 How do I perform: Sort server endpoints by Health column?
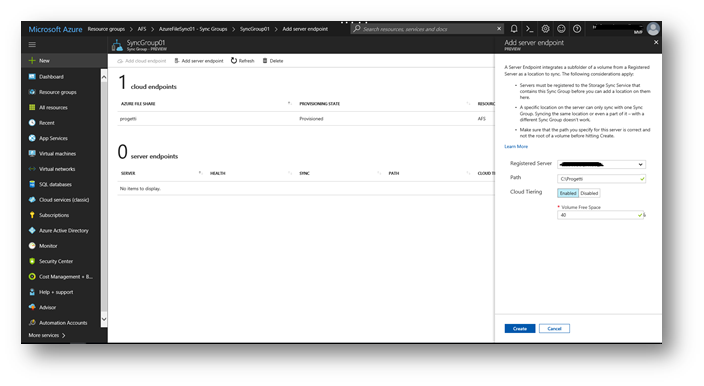click(x=218, y=173)
